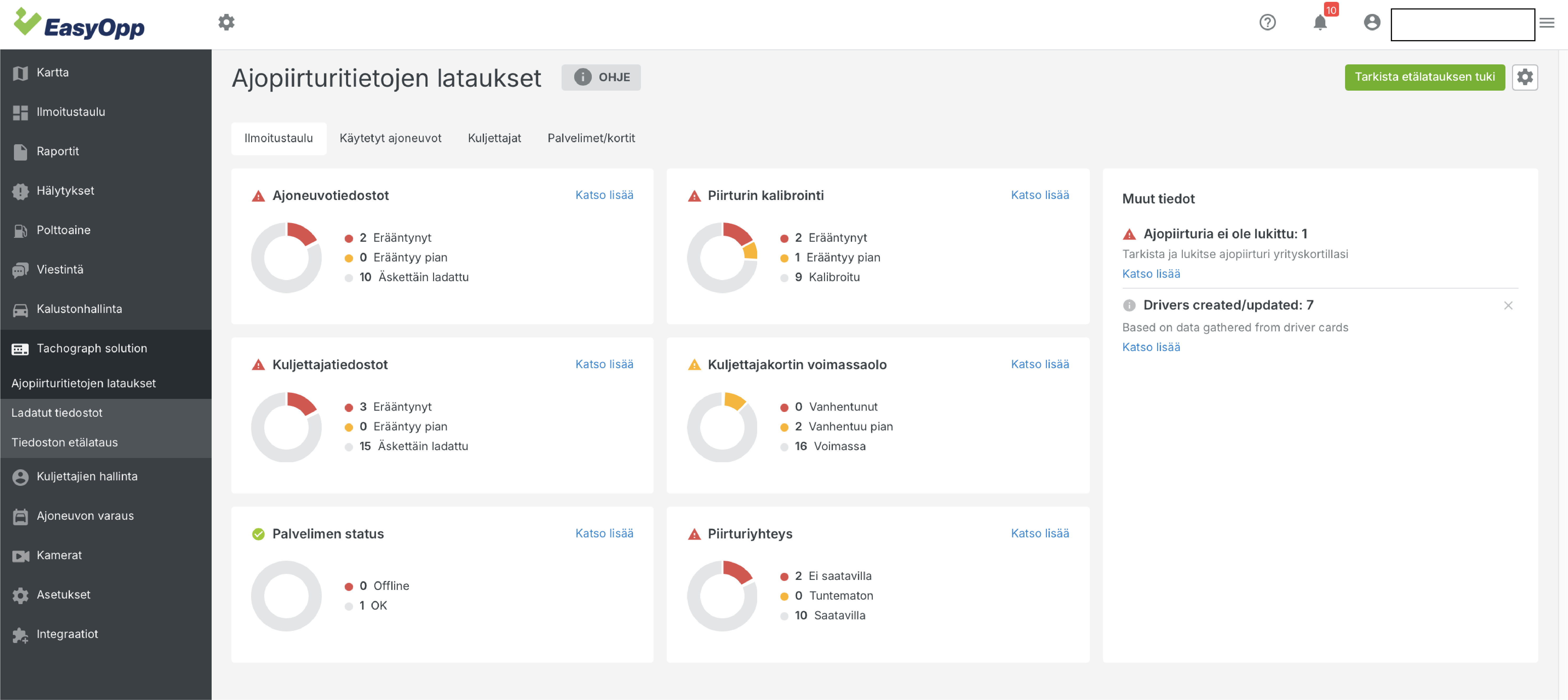Viewport: 1568px width, 700px height.
Task: Go to Kamerat cameras section
Action: pyautogui.click(x=59, y=555)
